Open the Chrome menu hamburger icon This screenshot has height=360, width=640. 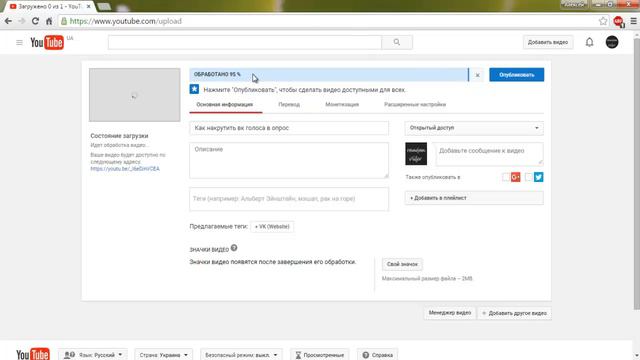[633, 21]
